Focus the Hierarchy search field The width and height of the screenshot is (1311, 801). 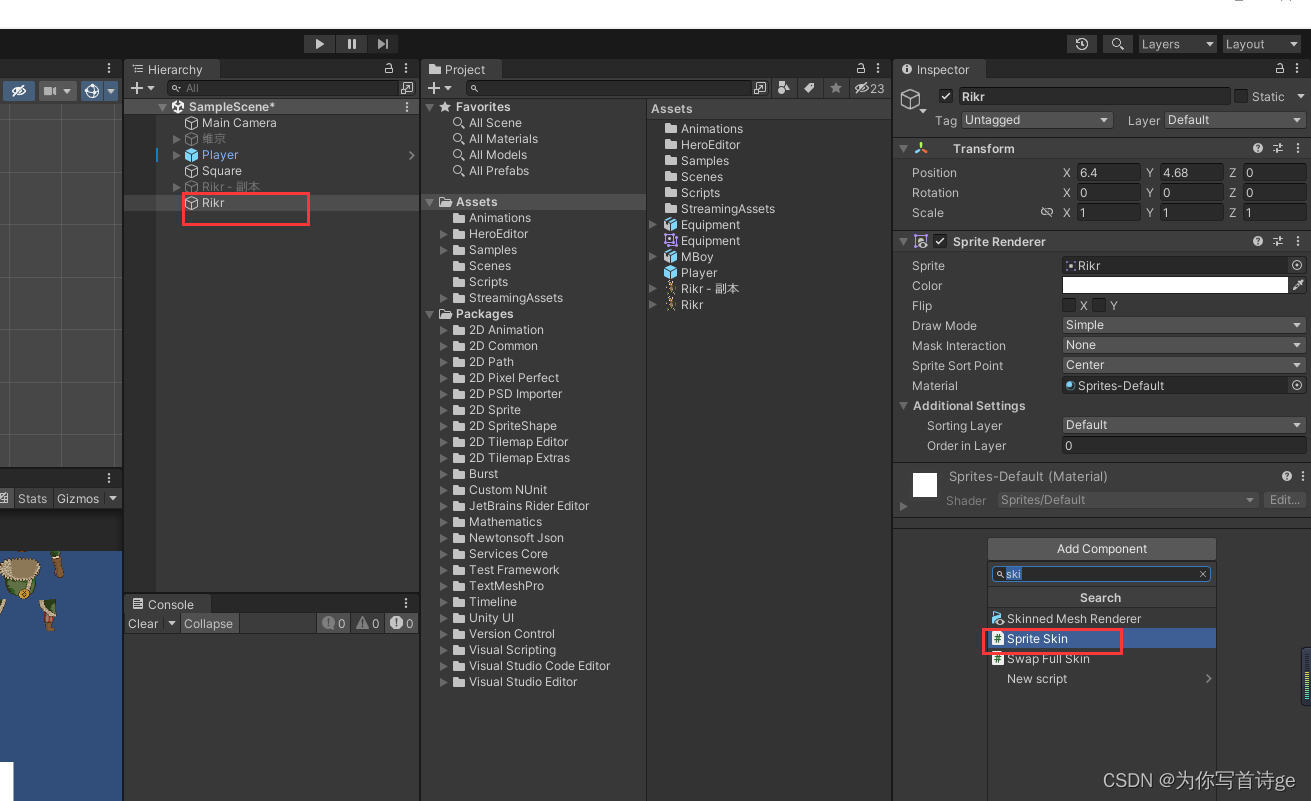pos(285,88)
